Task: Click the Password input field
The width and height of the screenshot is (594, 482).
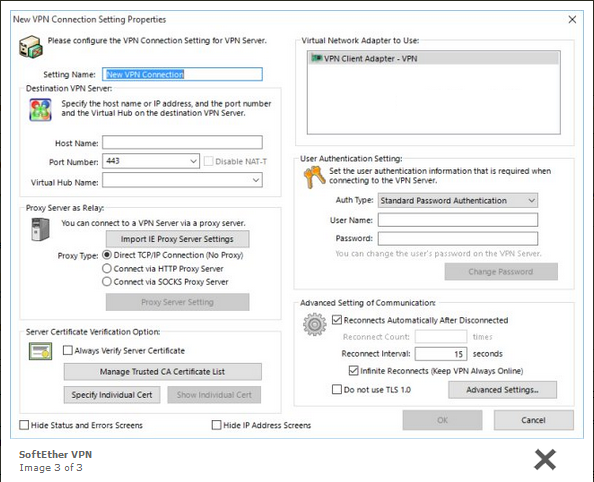Action: pos(458,238)
